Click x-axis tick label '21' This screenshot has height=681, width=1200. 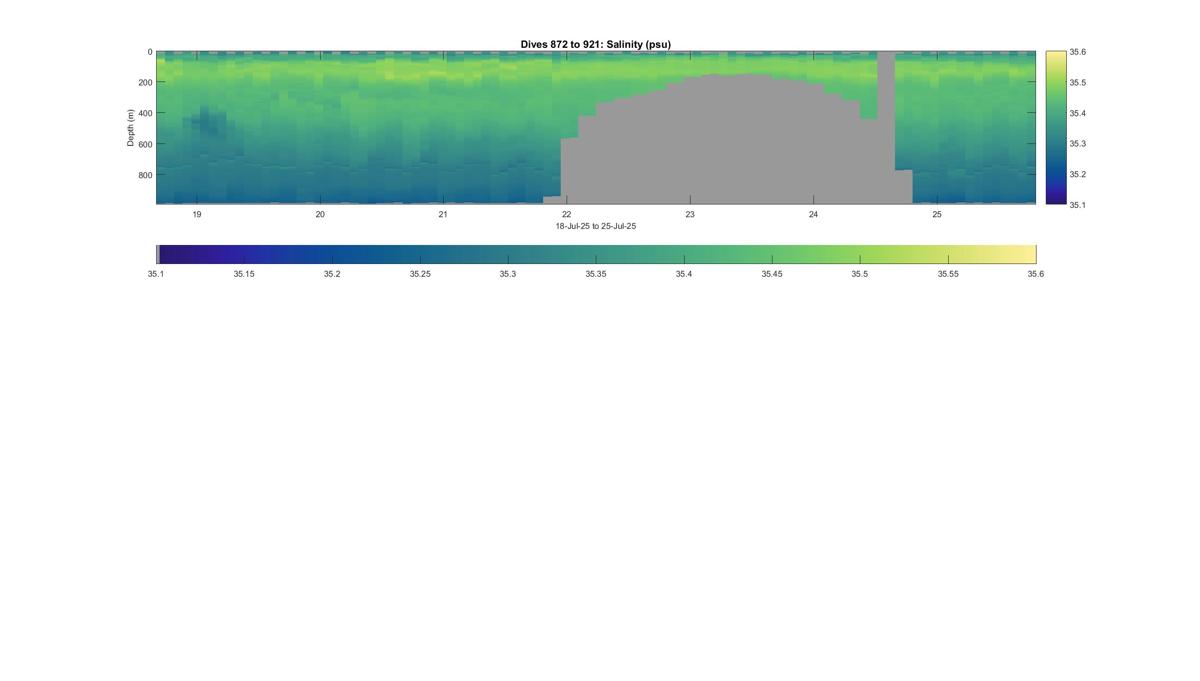coord(443,214)
